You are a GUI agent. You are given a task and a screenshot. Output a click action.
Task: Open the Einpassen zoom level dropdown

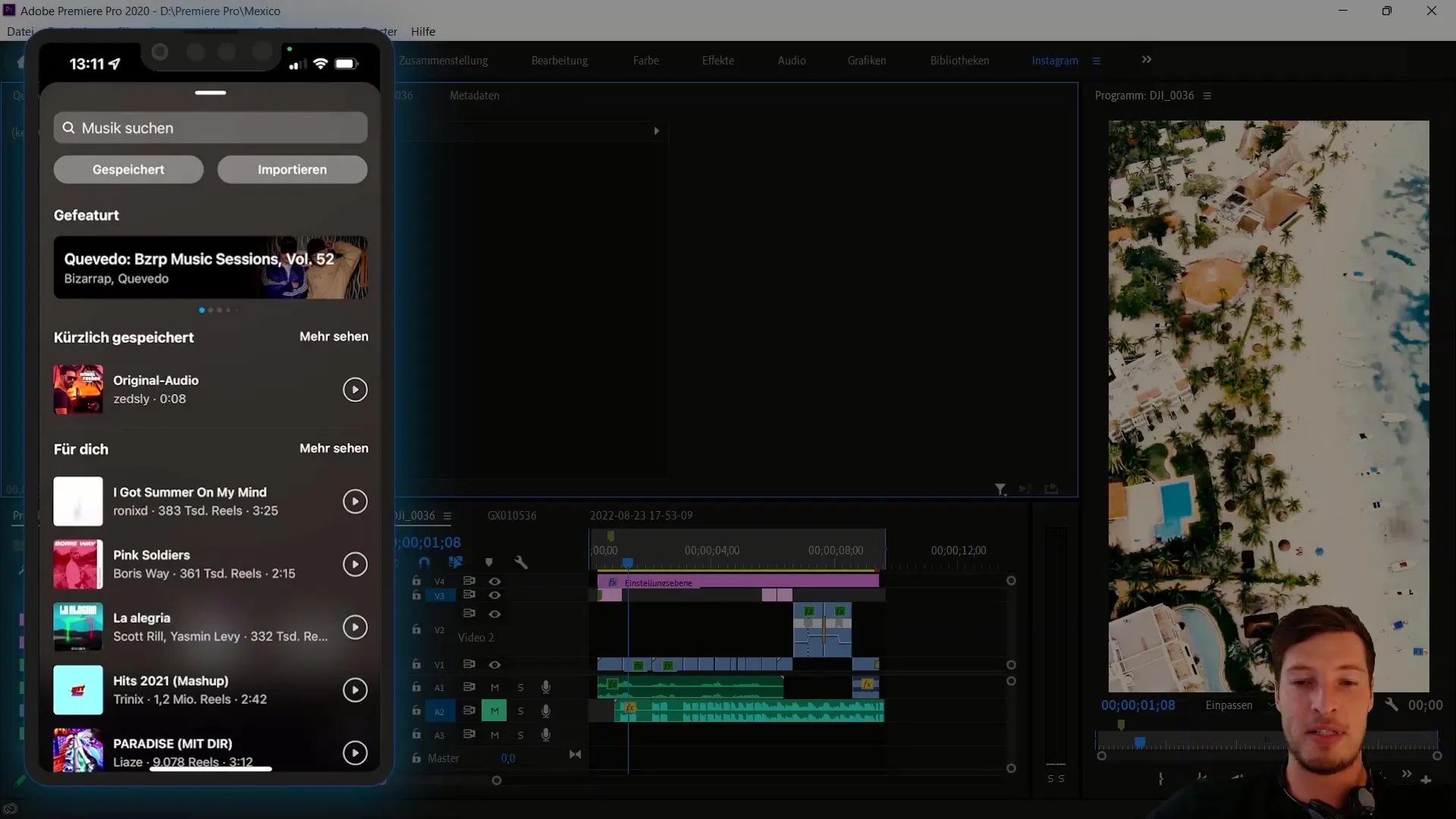(x=1240, y=705)
